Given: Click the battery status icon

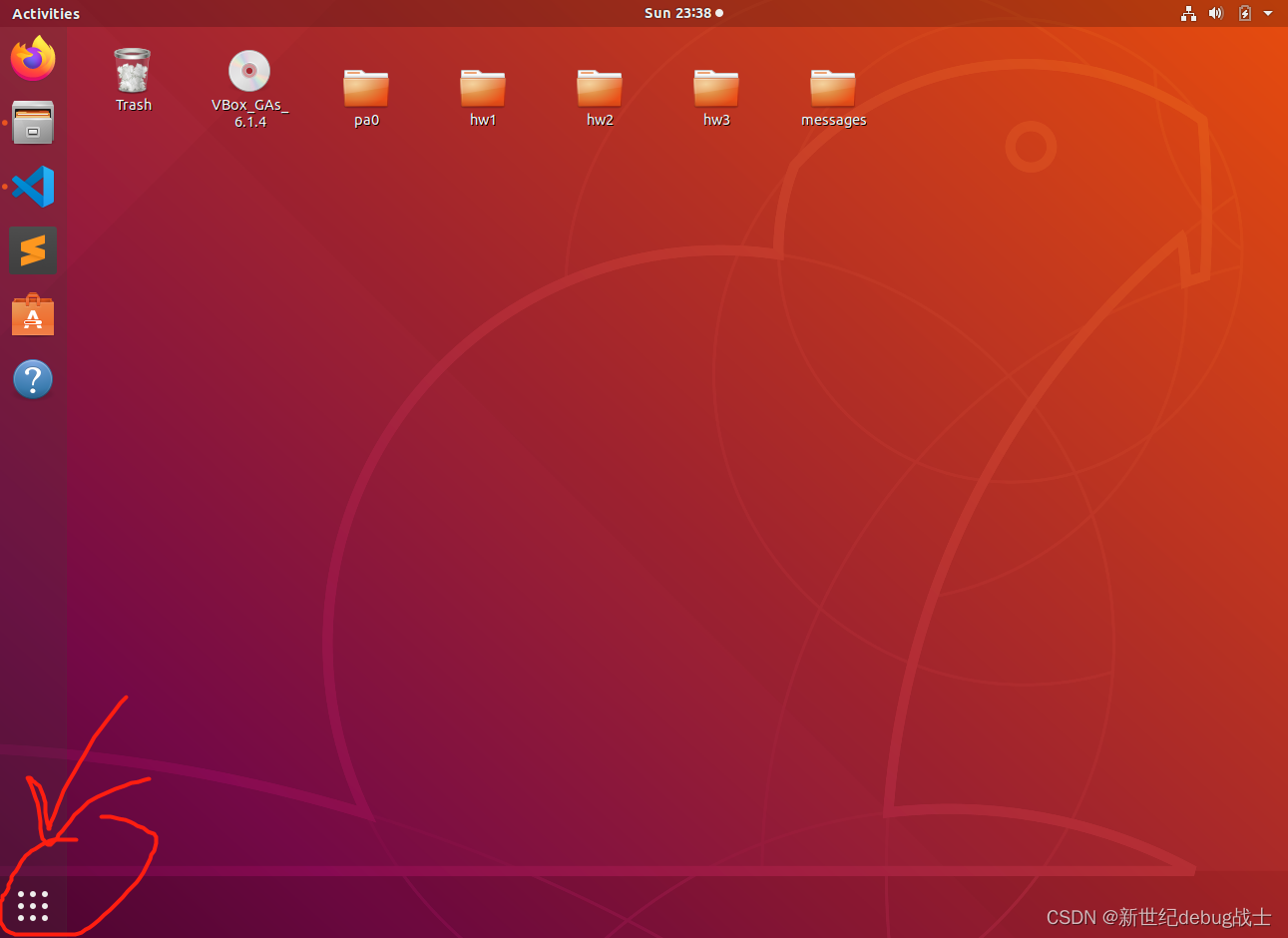Looking at the screenshot, I should point(1244,13).
